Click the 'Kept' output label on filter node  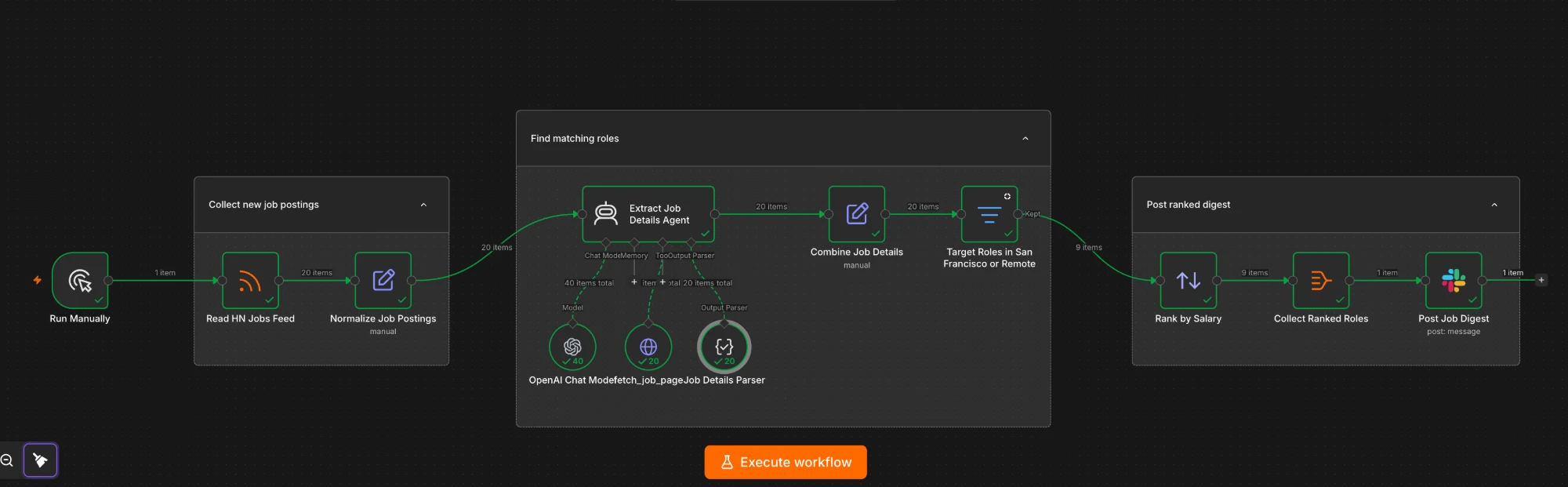pos(1033,214)
